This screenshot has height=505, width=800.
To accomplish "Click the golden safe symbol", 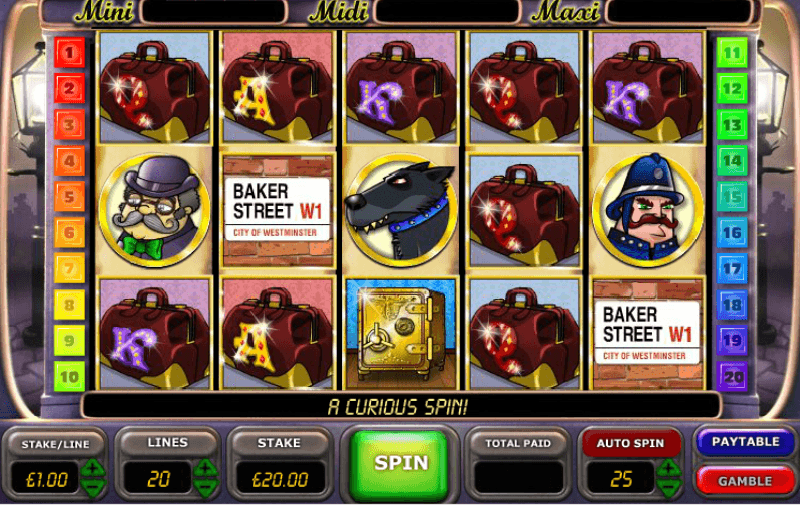I will click(402, 333).
